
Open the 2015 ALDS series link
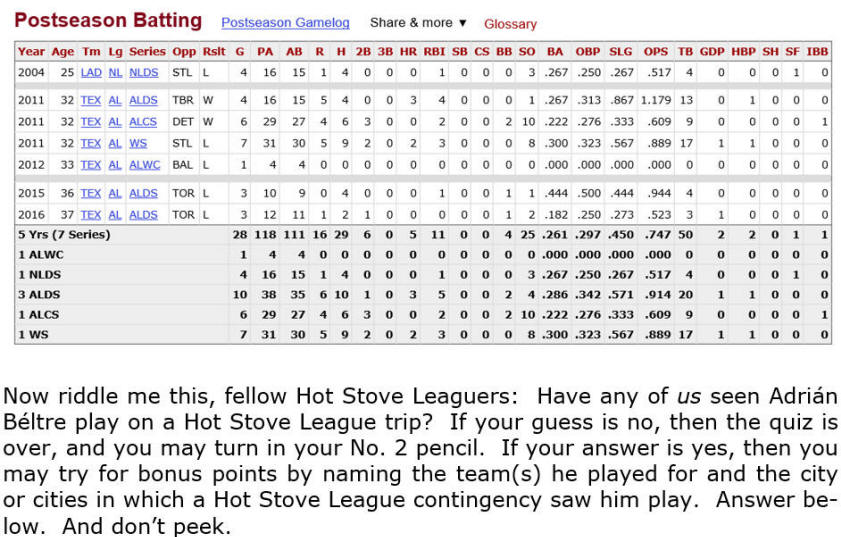click(x=144, y=193)
